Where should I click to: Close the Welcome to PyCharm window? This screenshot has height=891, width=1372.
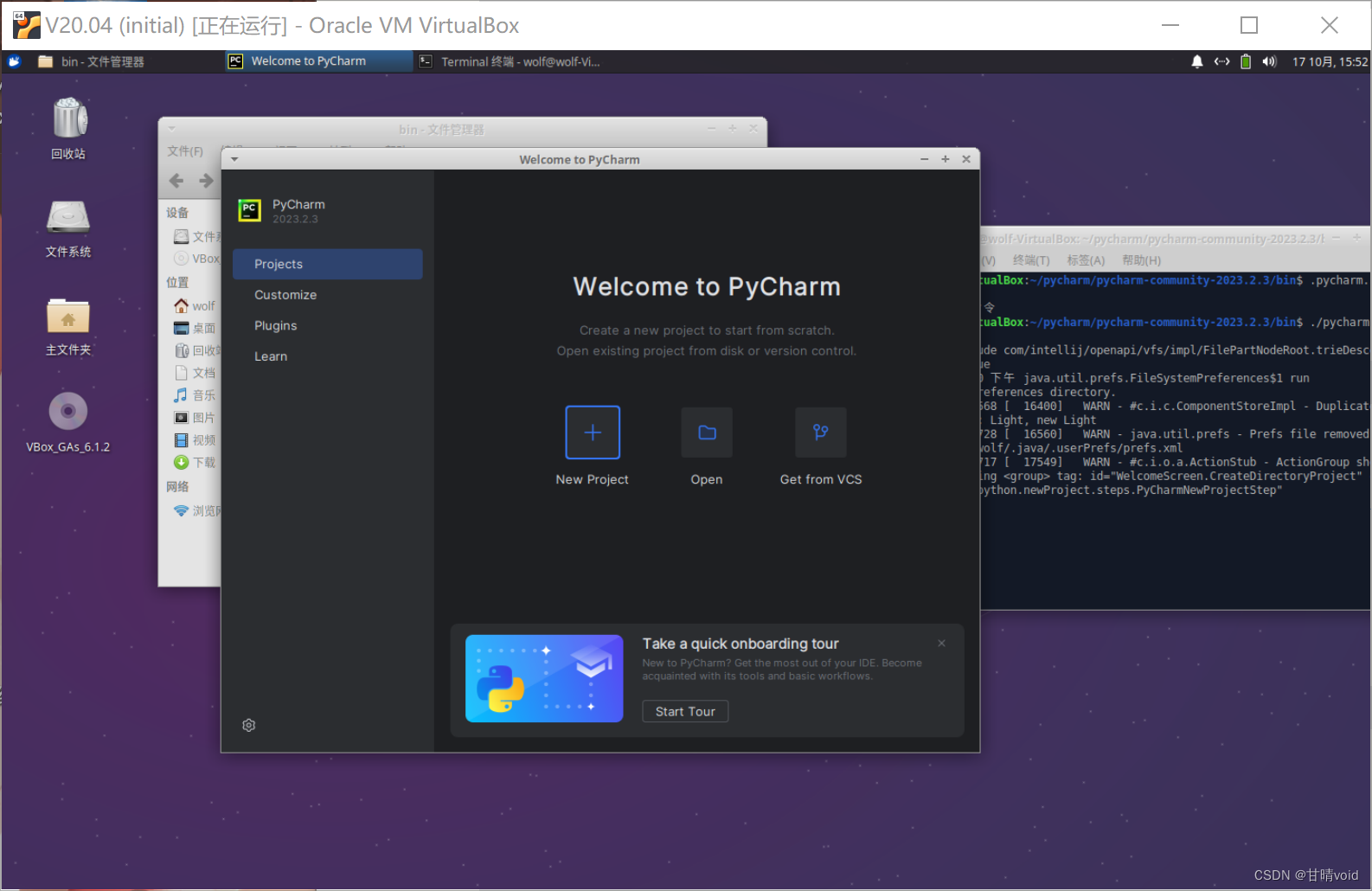tap(966, 159)
